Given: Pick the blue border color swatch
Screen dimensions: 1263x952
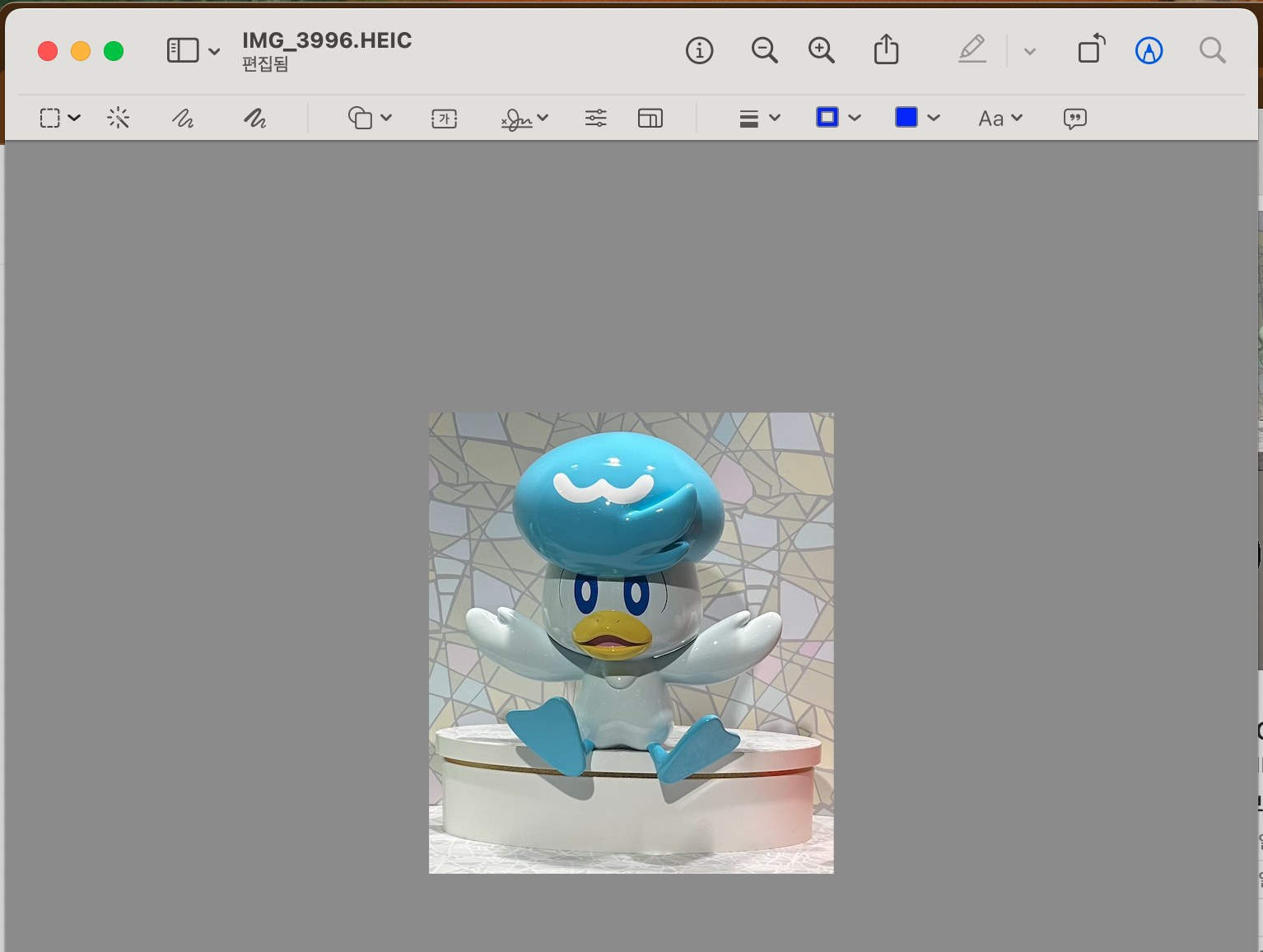Looking at the screenshot, I should pos(827,118).
